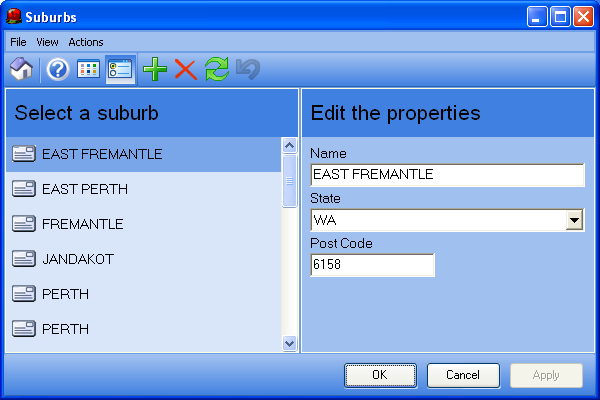Confirm changes with the OK button

click(380, 375)
